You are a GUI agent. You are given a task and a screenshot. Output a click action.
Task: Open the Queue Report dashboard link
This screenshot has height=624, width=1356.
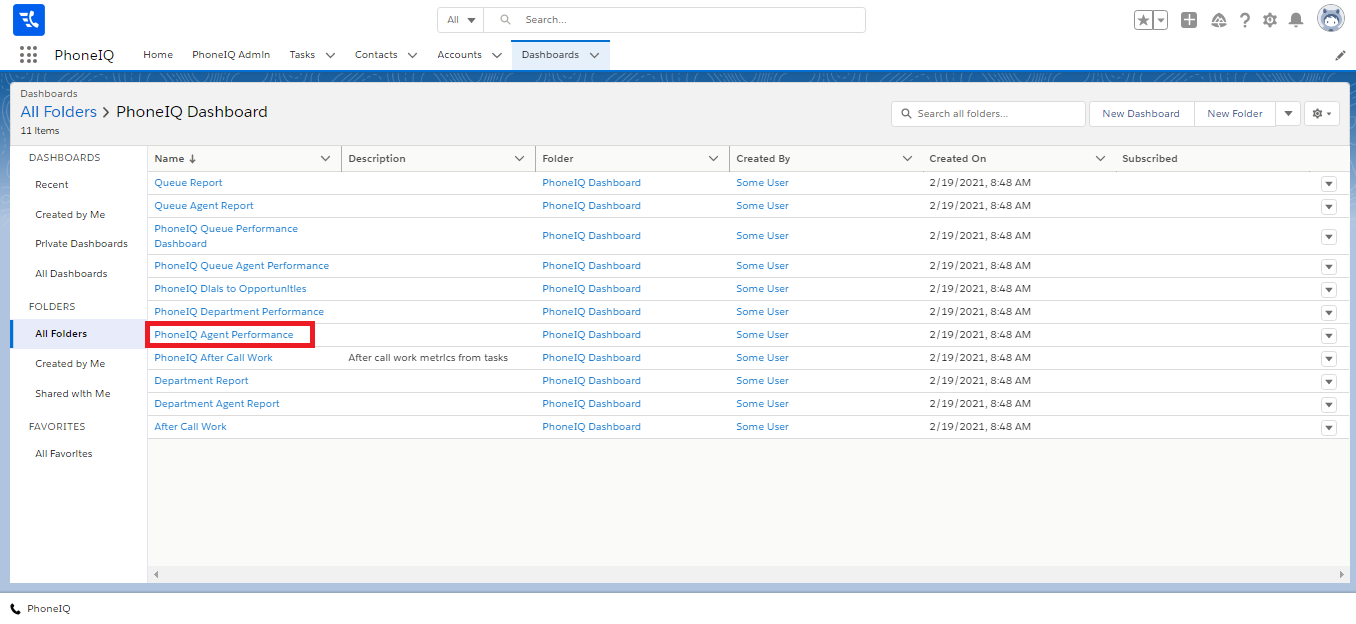pos(188,183)
